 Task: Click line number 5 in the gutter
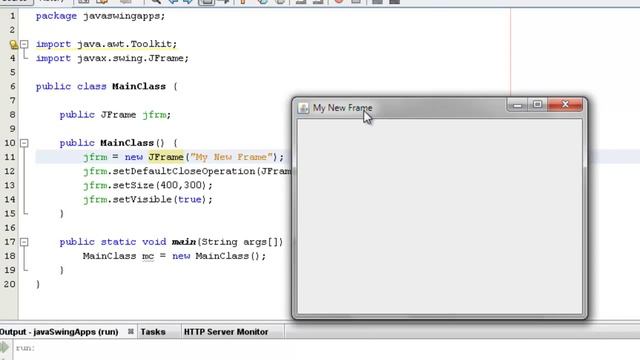12,72
